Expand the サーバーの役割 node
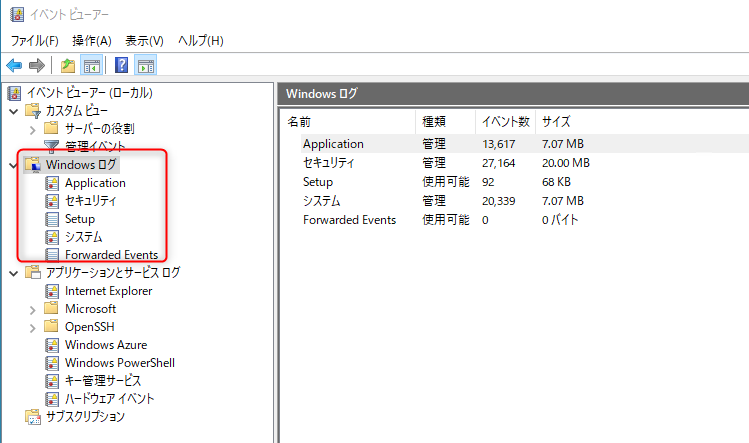 pos(32,130)
